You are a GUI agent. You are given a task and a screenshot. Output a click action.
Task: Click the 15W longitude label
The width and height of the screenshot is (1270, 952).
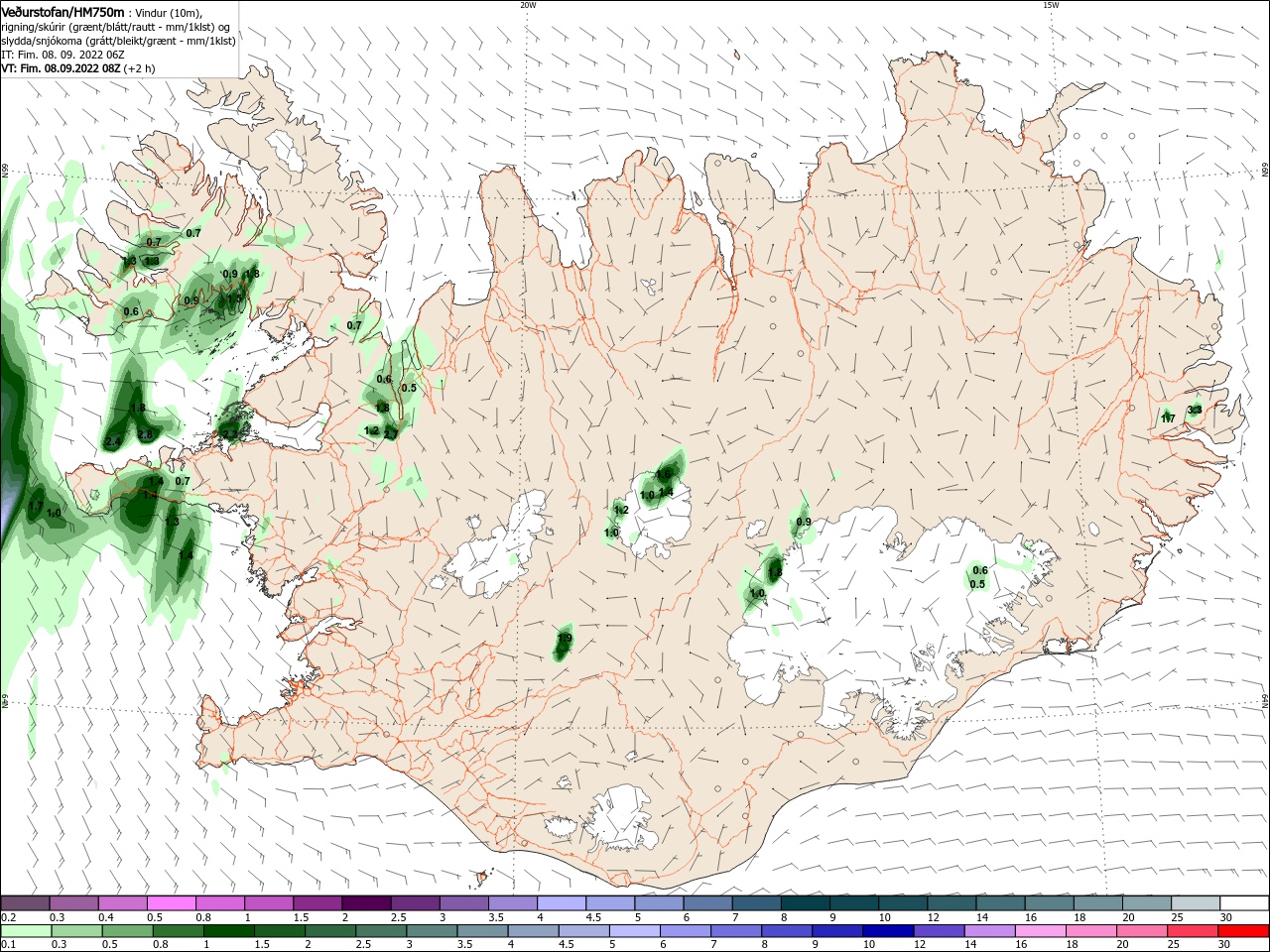[1050, 5]
